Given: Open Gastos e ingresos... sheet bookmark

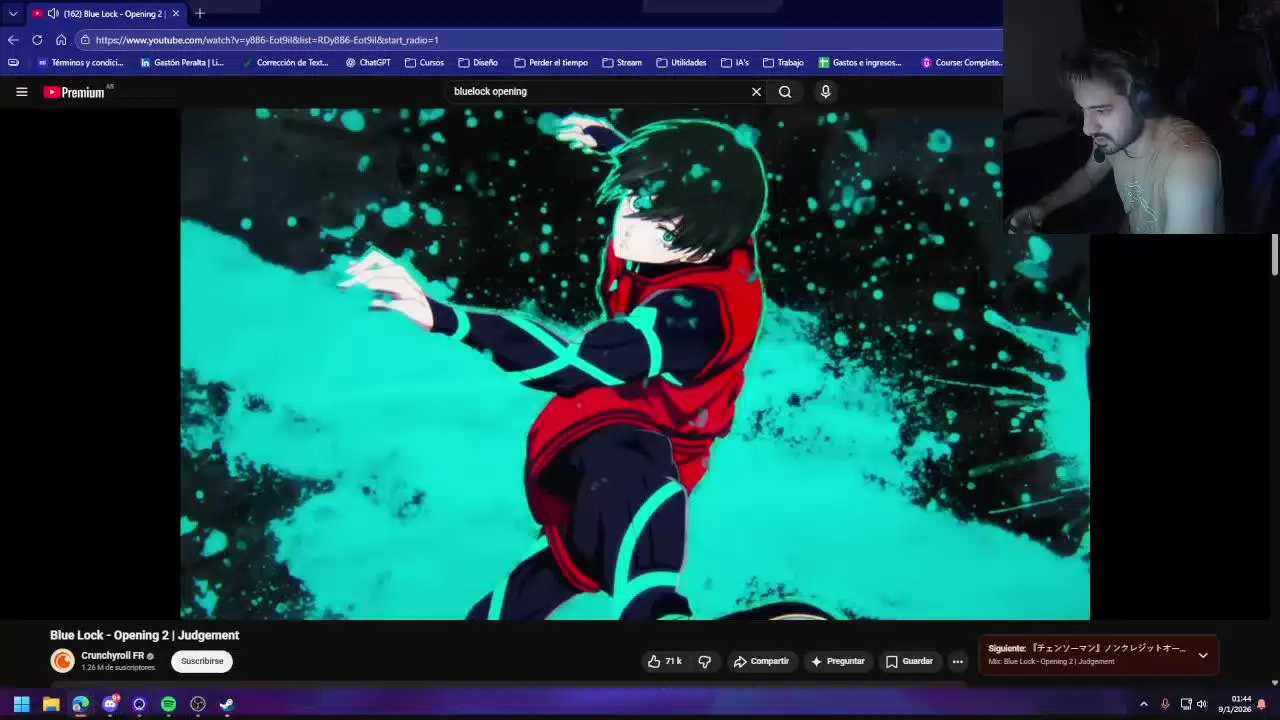Looking at the screenshot, I should coord(860,63).
